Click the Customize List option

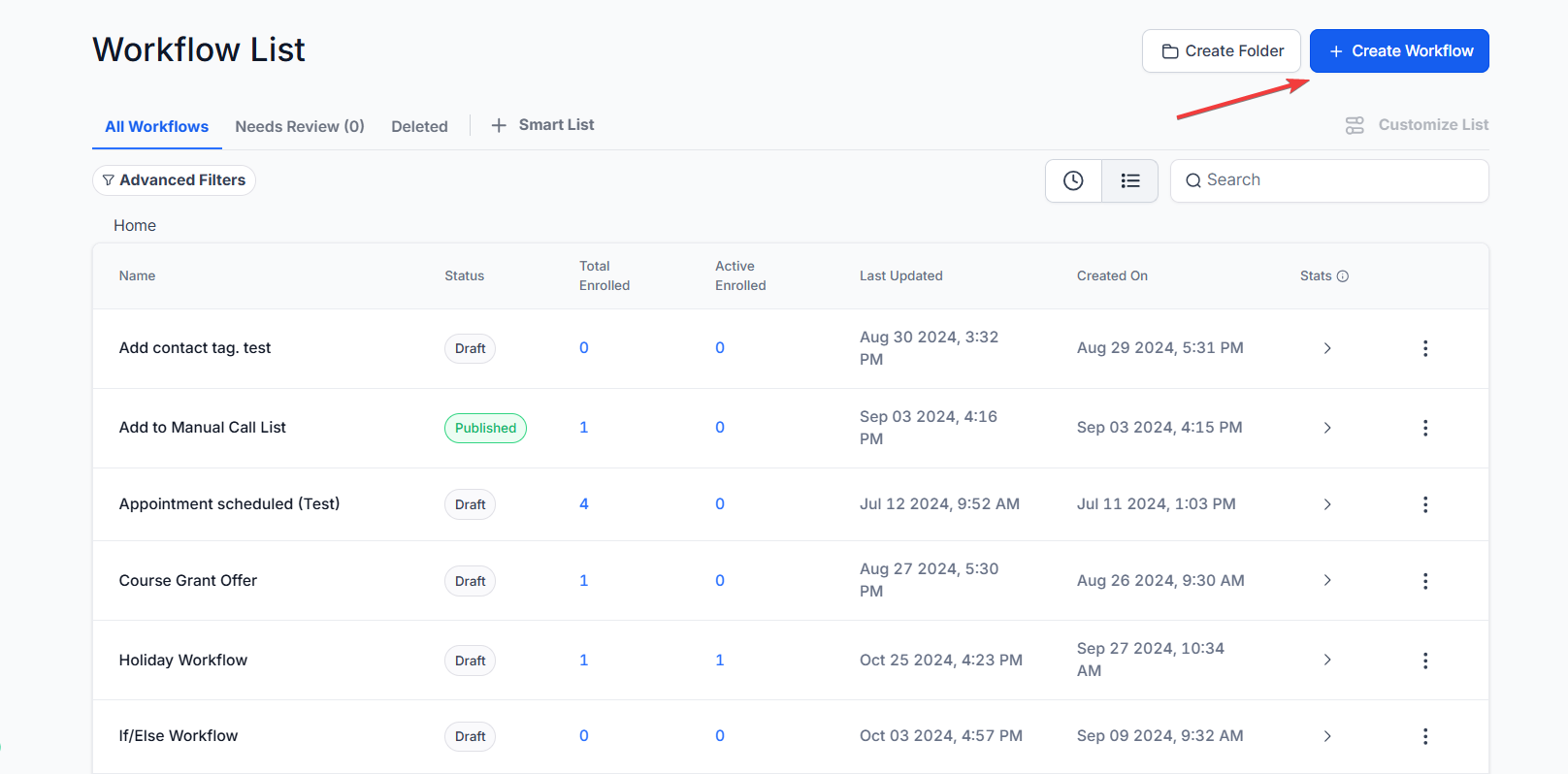(1417, 125)
